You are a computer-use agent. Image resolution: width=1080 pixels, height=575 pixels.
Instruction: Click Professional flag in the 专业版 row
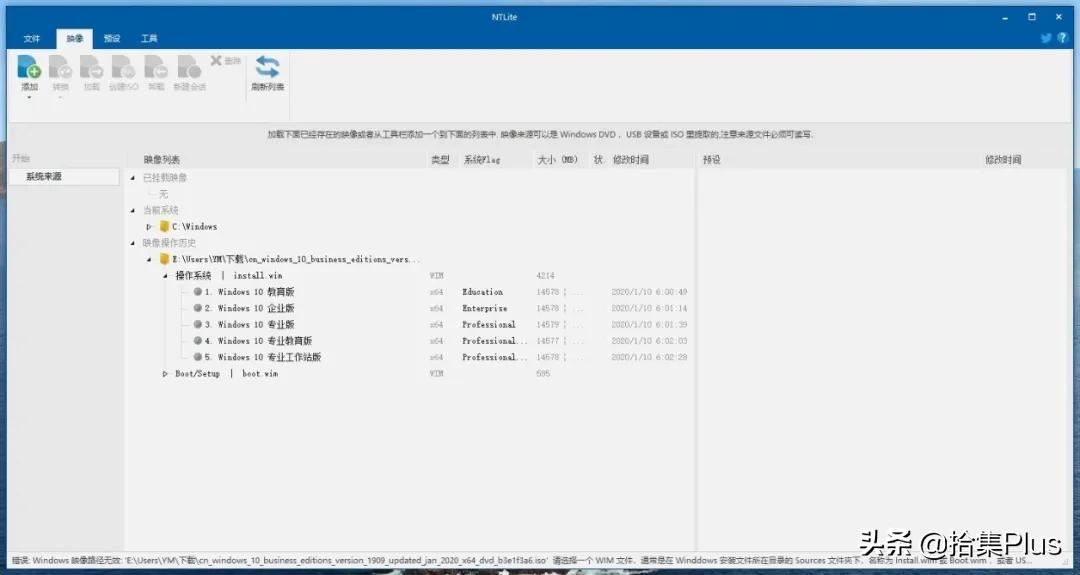[488, 324]
